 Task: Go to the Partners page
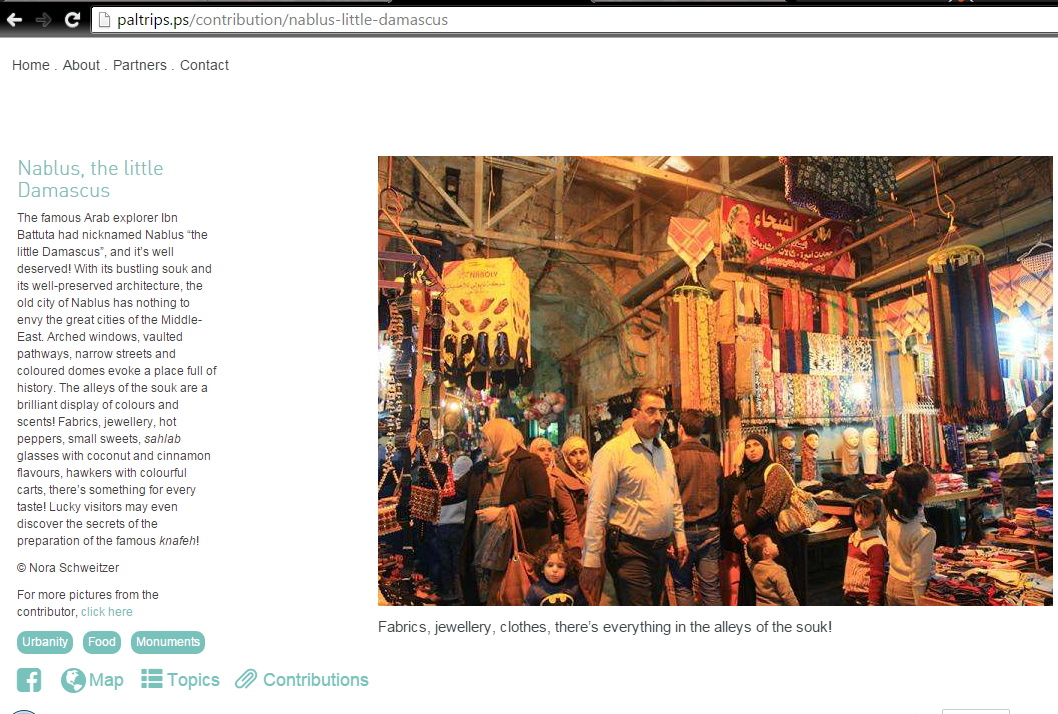(x=140, y=65)
